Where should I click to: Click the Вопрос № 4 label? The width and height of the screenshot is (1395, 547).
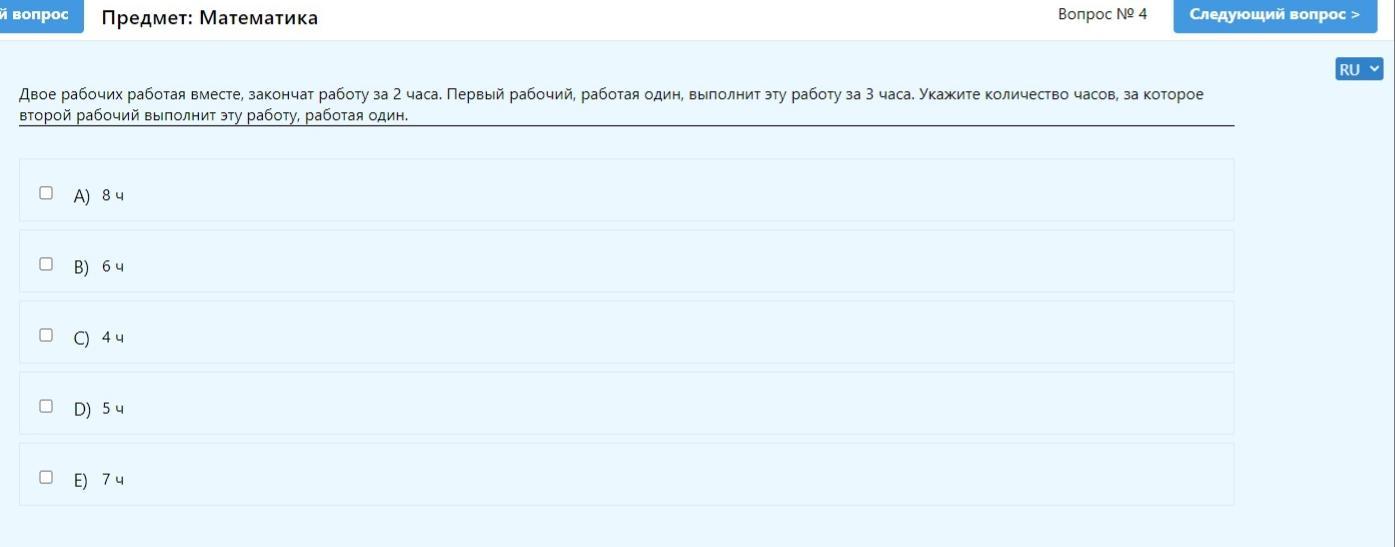coord(1103,14)
